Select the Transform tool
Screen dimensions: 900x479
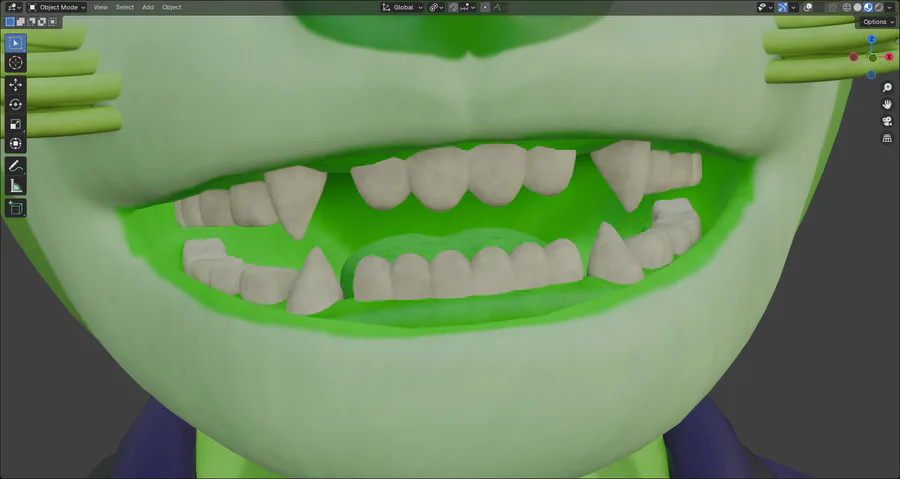(x=15, y=143)
